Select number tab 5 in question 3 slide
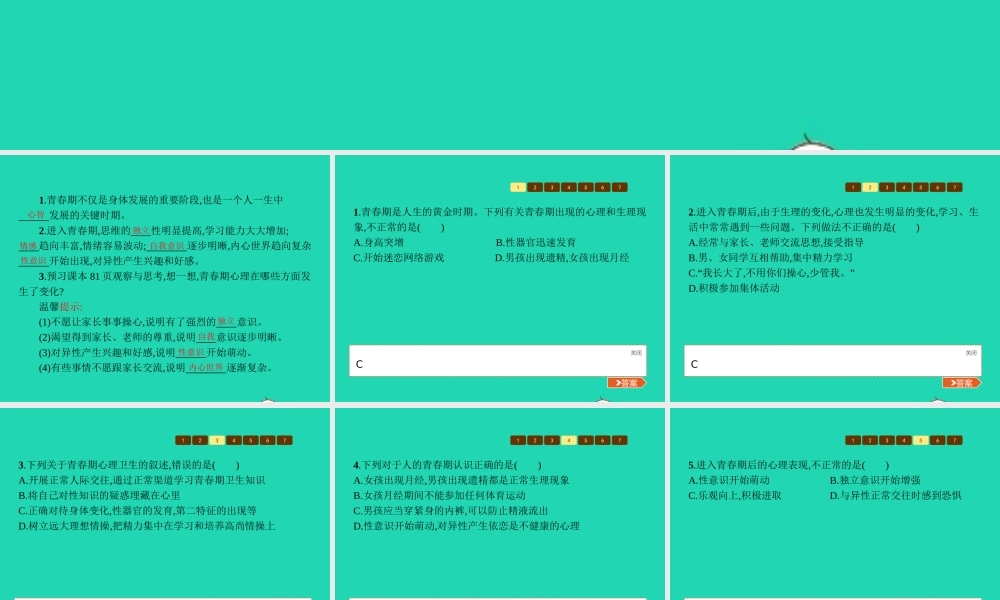 tap(251, 440)
